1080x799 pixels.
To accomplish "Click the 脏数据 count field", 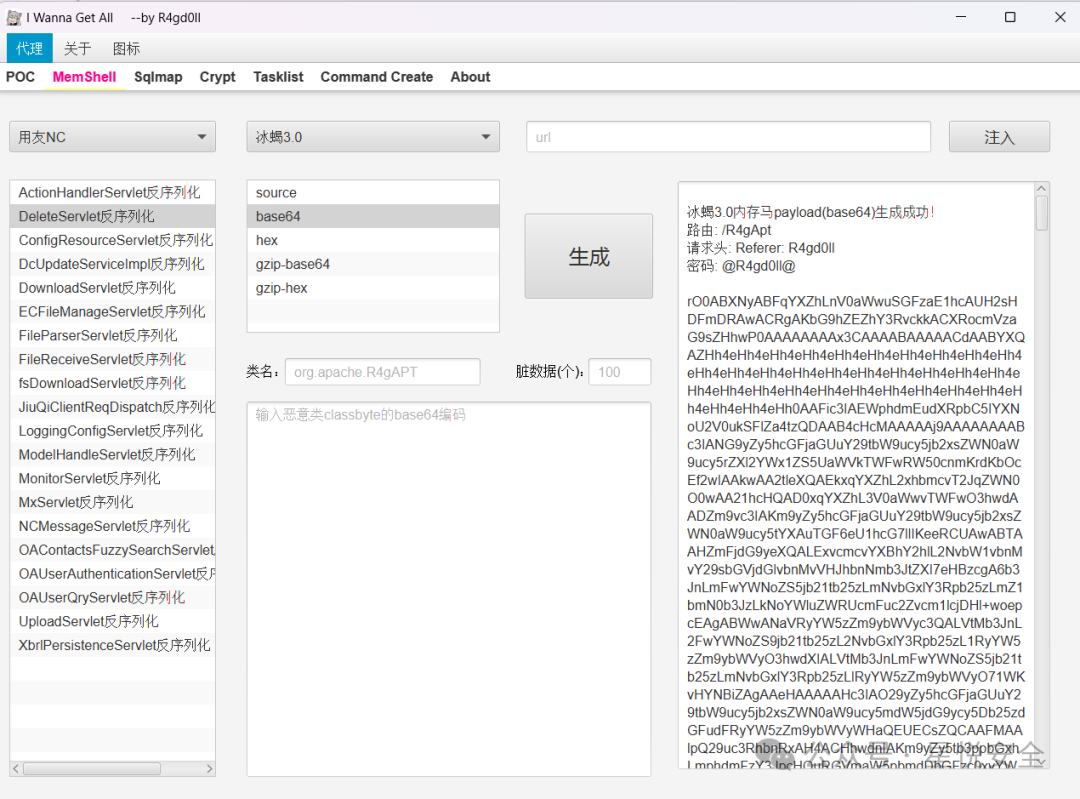I will 619,372.
